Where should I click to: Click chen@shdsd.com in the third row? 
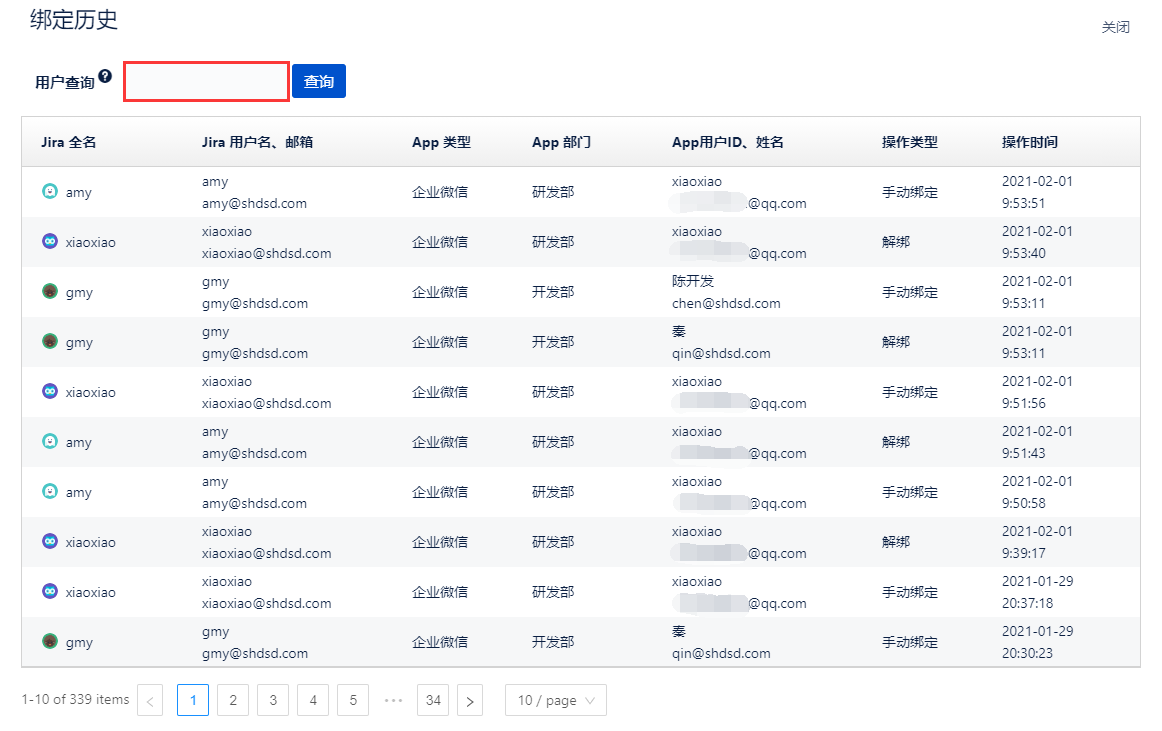tap(726, 303)
